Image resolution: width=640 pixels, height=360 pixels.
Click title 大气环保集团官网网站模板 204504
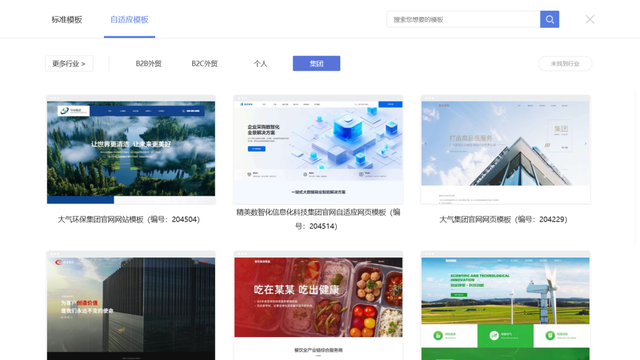coord(129,219)
